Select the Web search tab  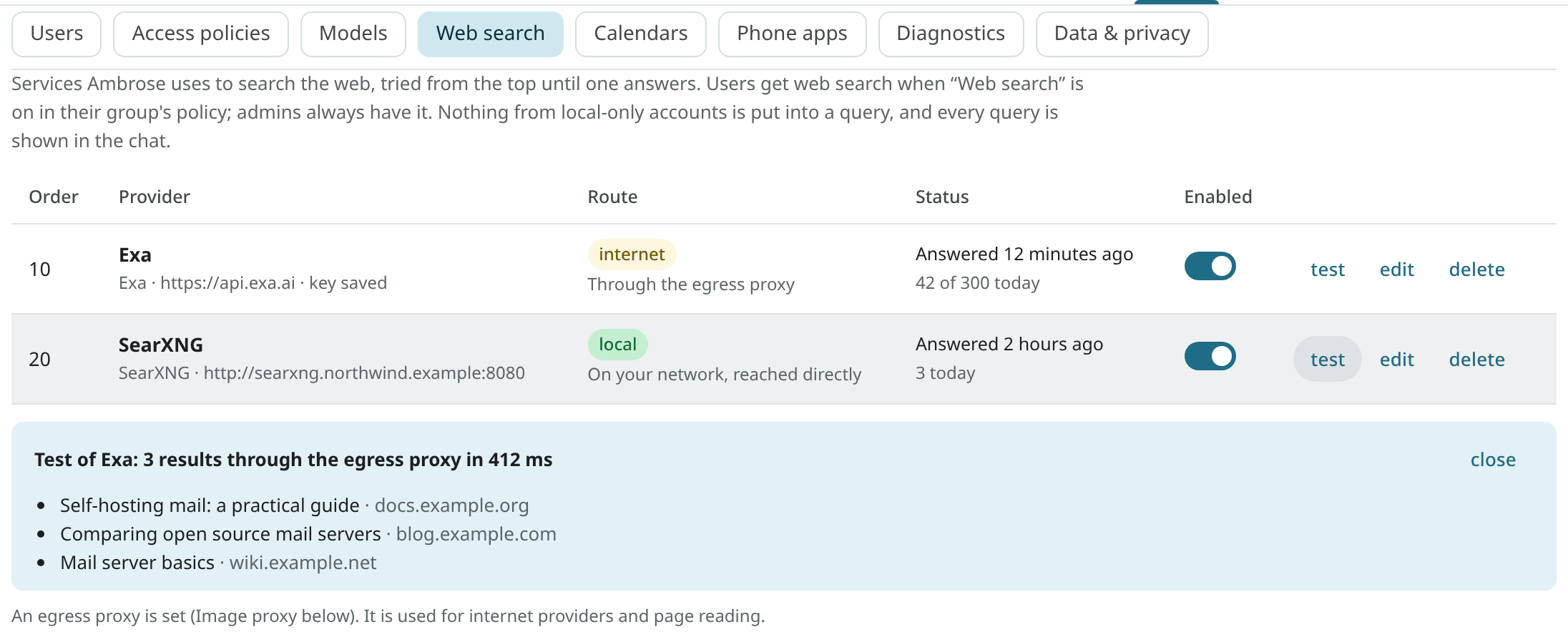click(x=491, y=34)
